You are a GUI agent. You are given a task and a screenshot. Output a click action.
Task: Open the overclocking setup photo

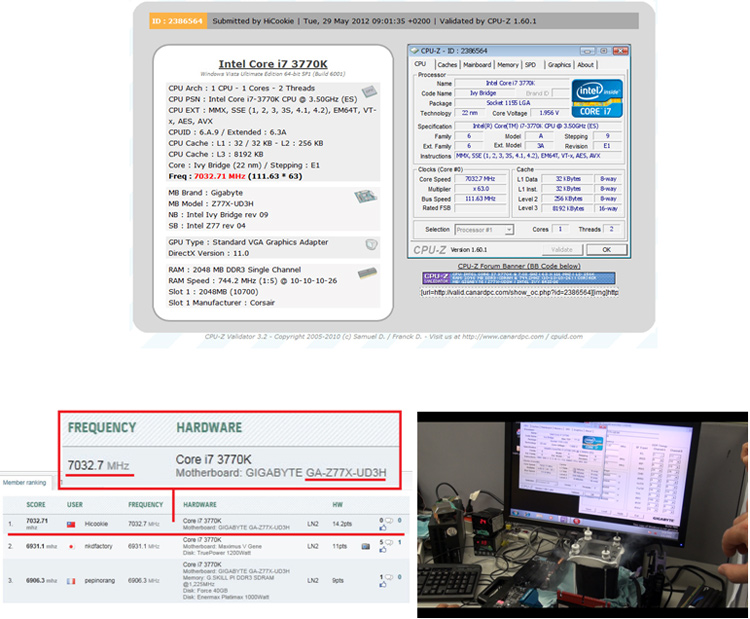tap(582, 515)
